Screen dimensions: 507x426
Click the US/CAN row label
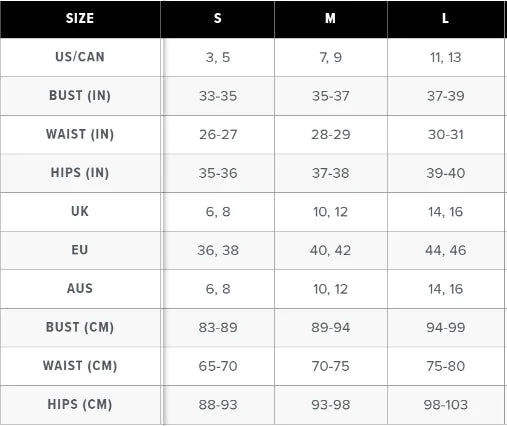point(80,57)
